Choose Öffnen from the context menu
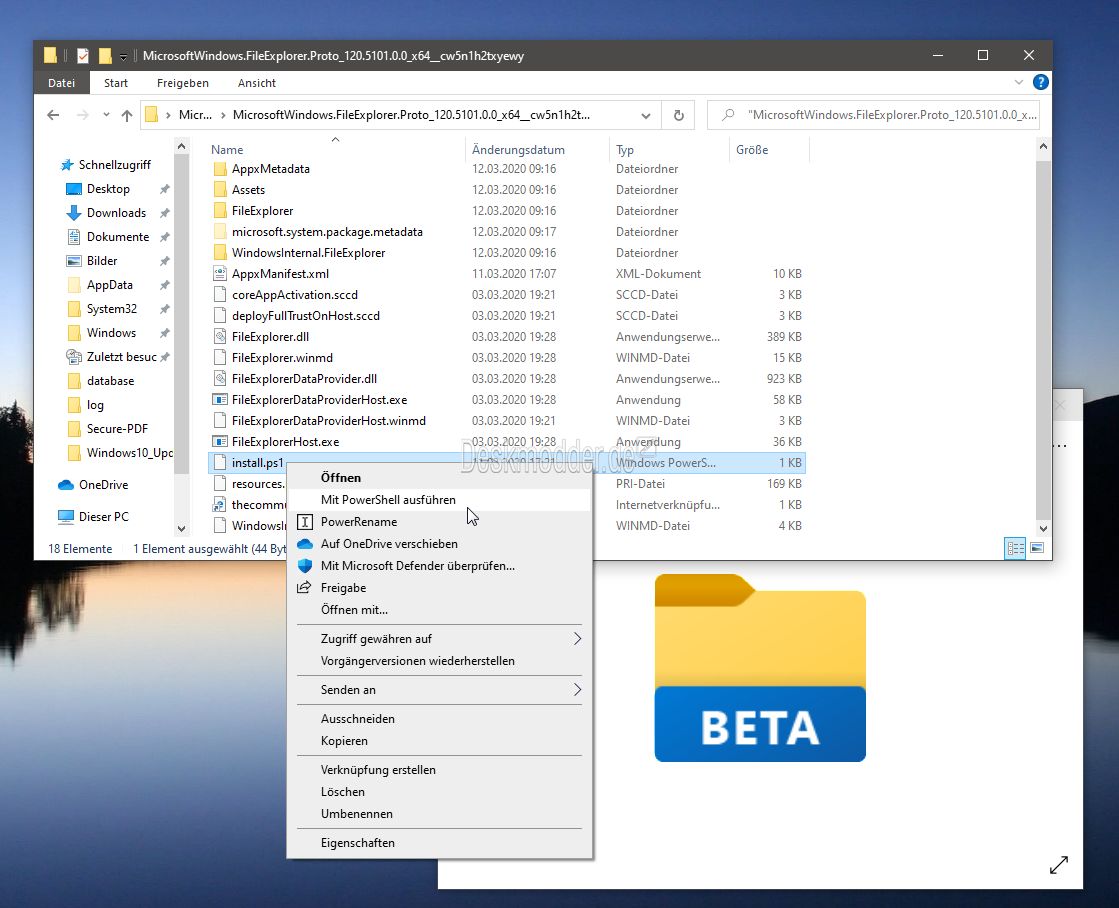 click(x=440, y=478)
